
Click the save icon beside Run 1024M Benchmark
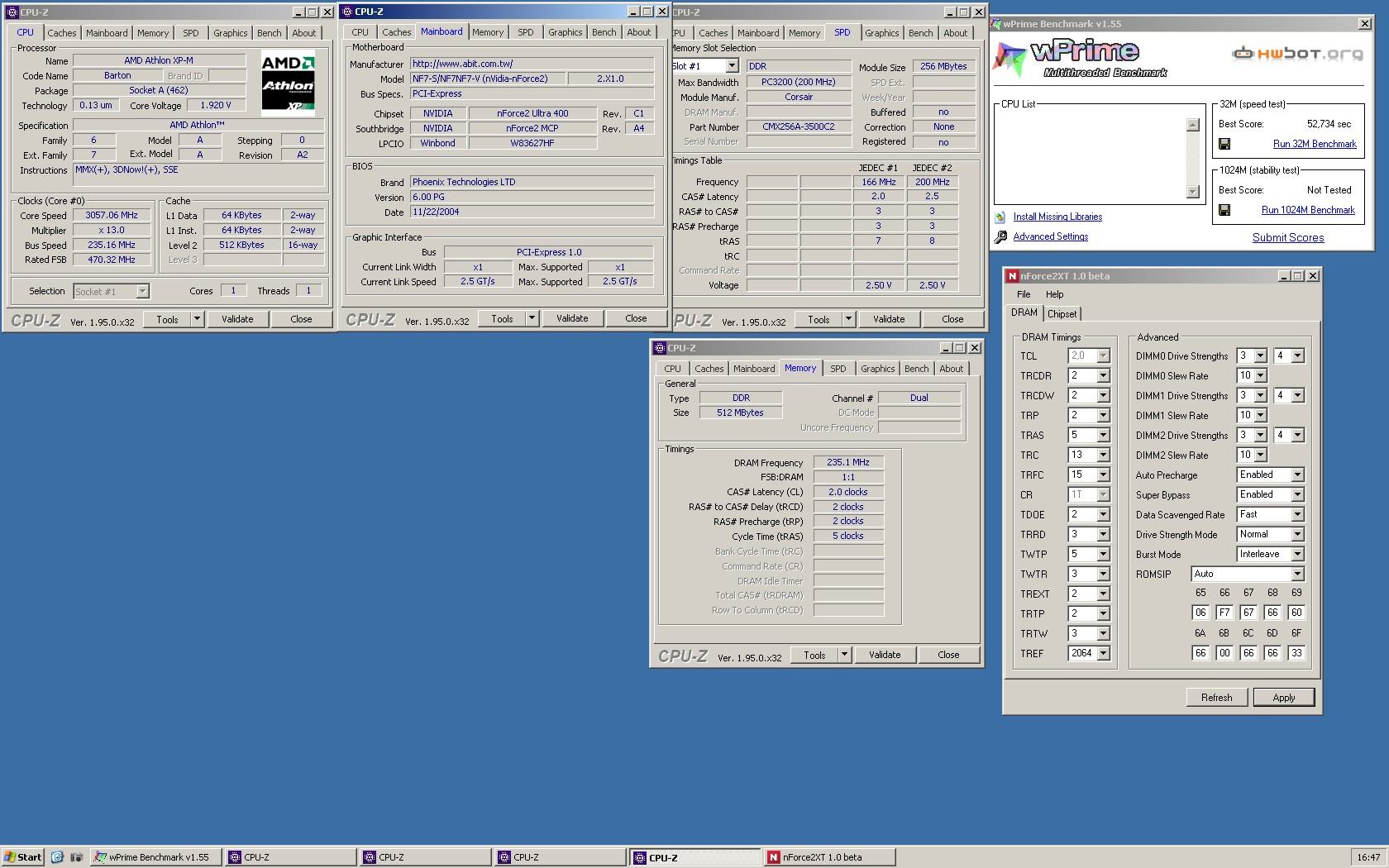(x=1224, y=210)
